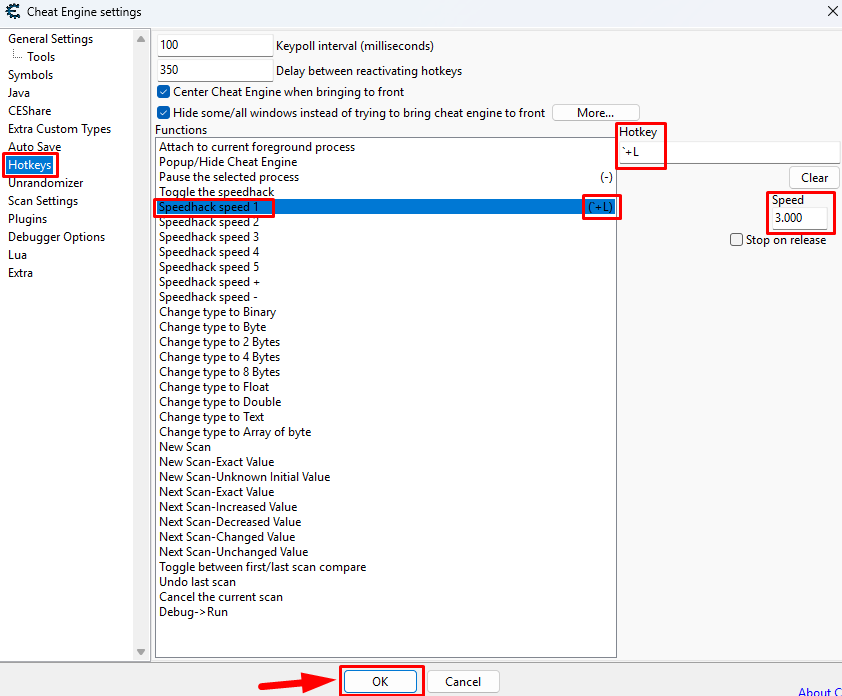Screen dimensions: 842x696
Task: Select Speedhack speed 4 function
Action: pyautogui.click(x=386, y=252)
